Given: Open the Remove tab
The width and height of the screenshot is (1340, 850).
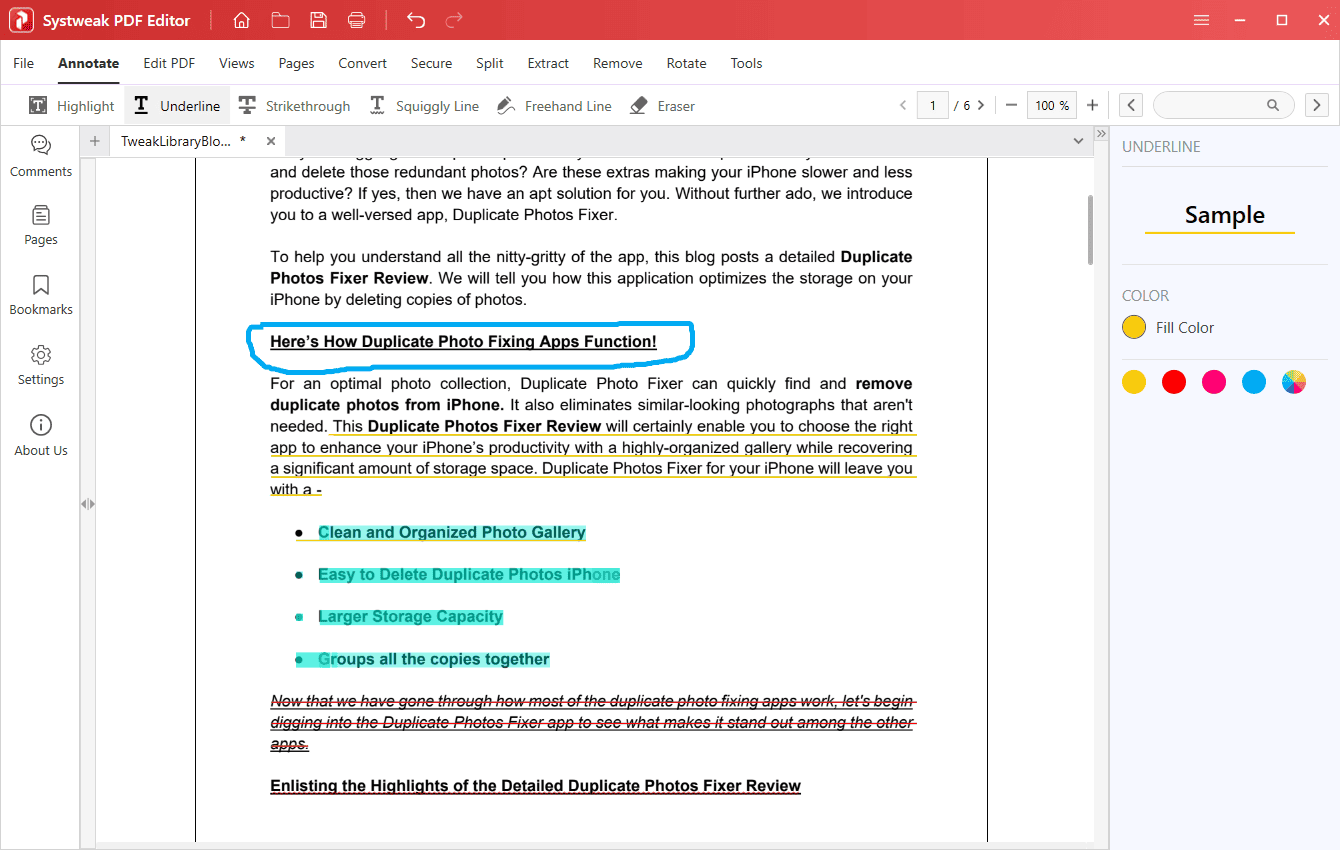Looking at the screenshot, I should click(x=618, y=63).
